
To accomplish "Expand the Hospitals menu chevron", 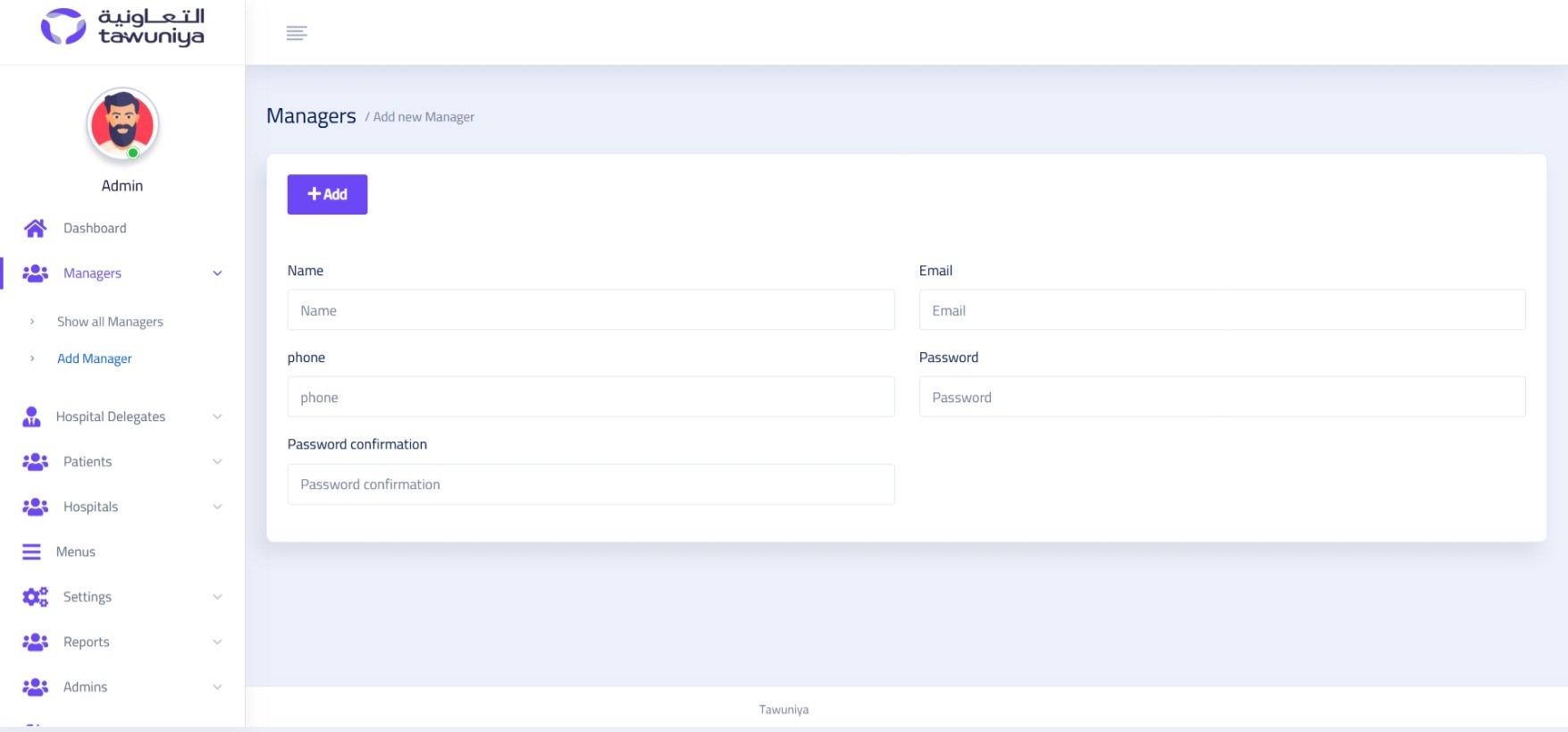I will click(217, 507).
